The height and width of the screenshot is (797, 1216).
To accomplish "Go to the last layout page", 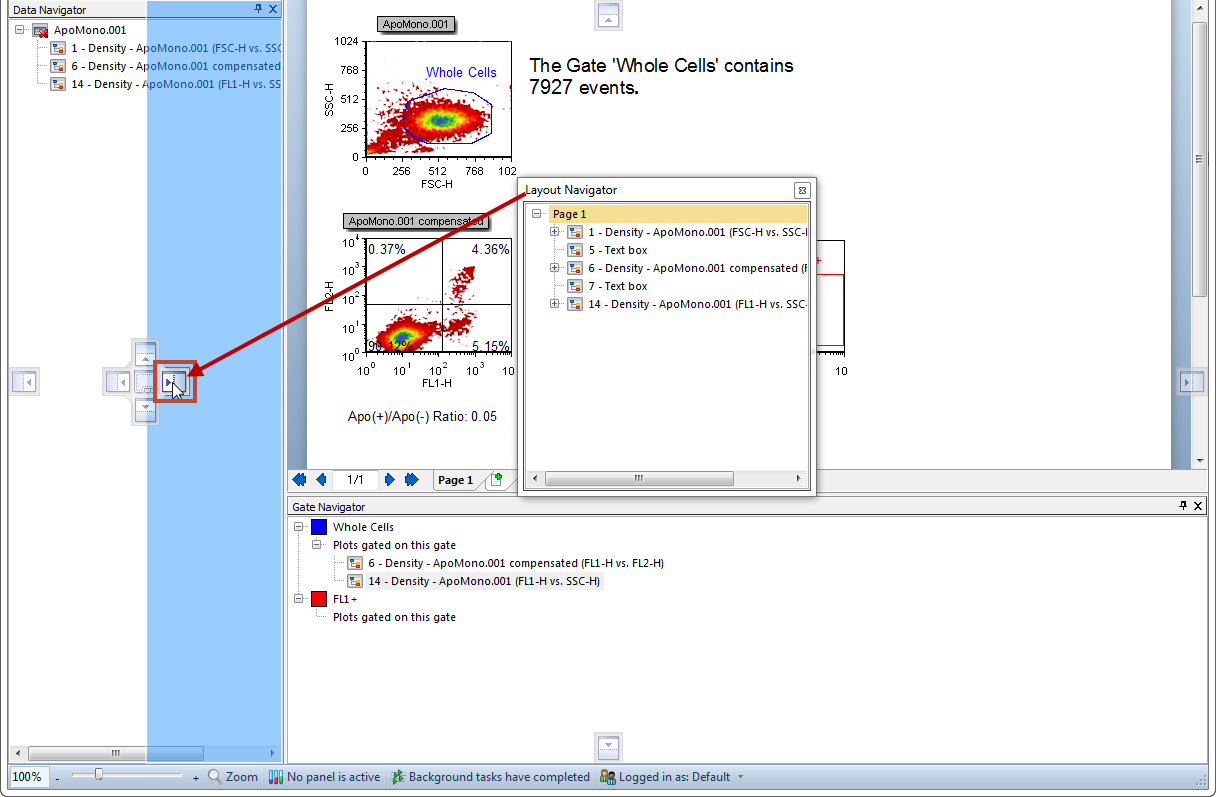I will (x=411, y=480).
